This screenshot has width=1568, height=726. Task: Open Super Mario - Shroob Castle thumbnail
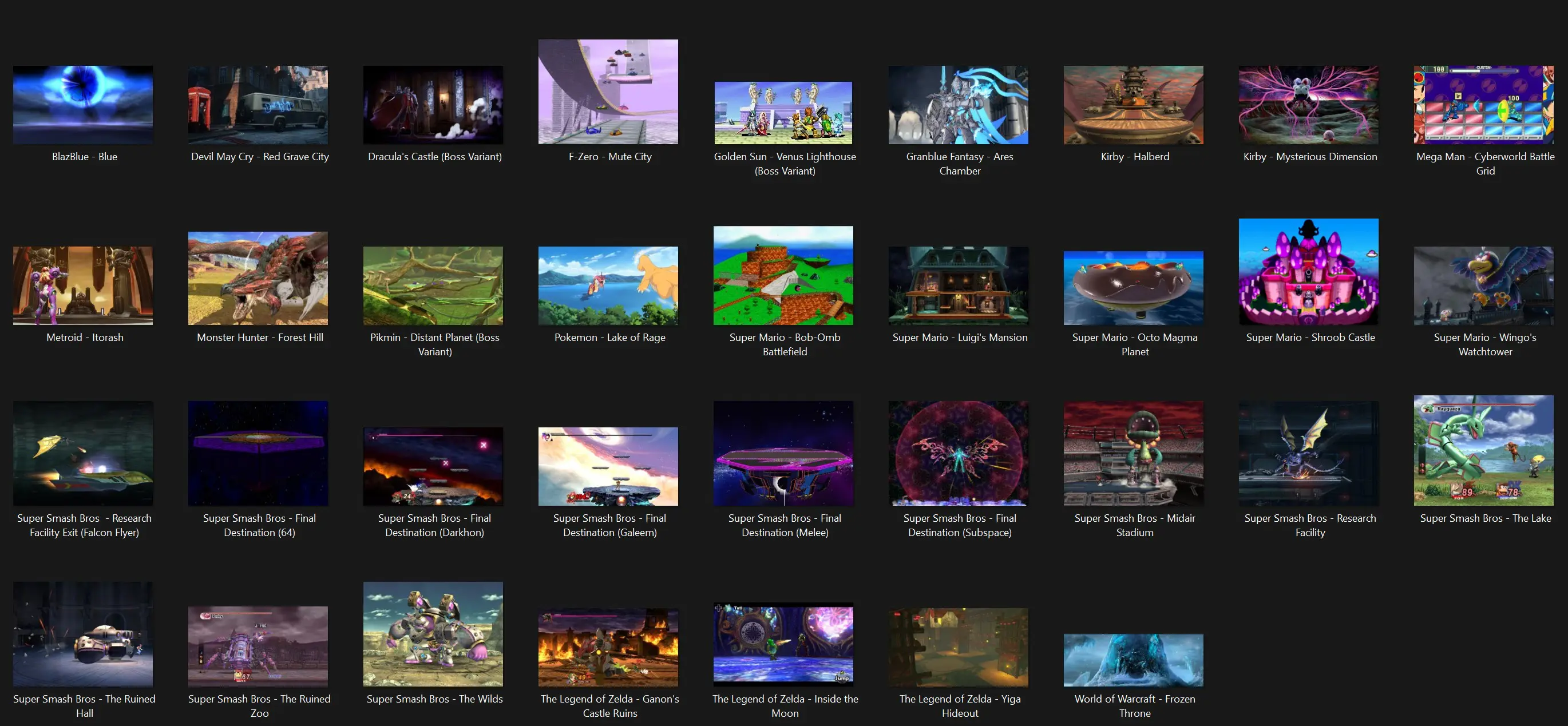click(1309, 271)
